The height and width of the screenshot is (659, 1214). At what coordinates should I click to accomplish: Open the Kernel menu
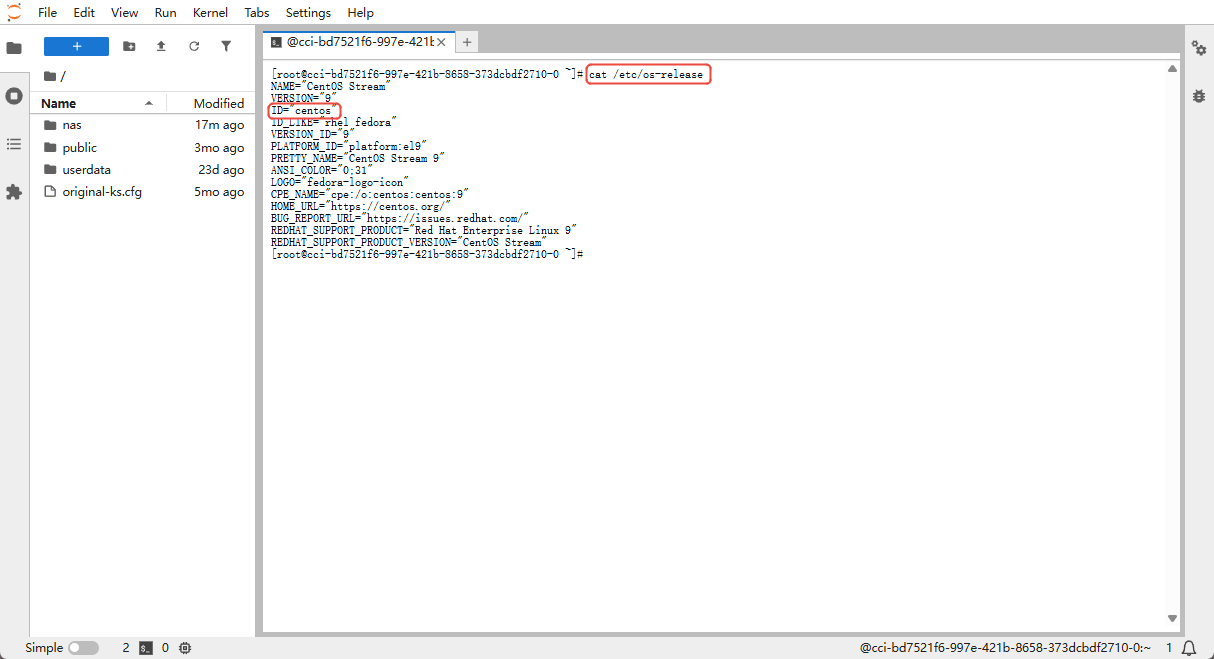point(210,12)
